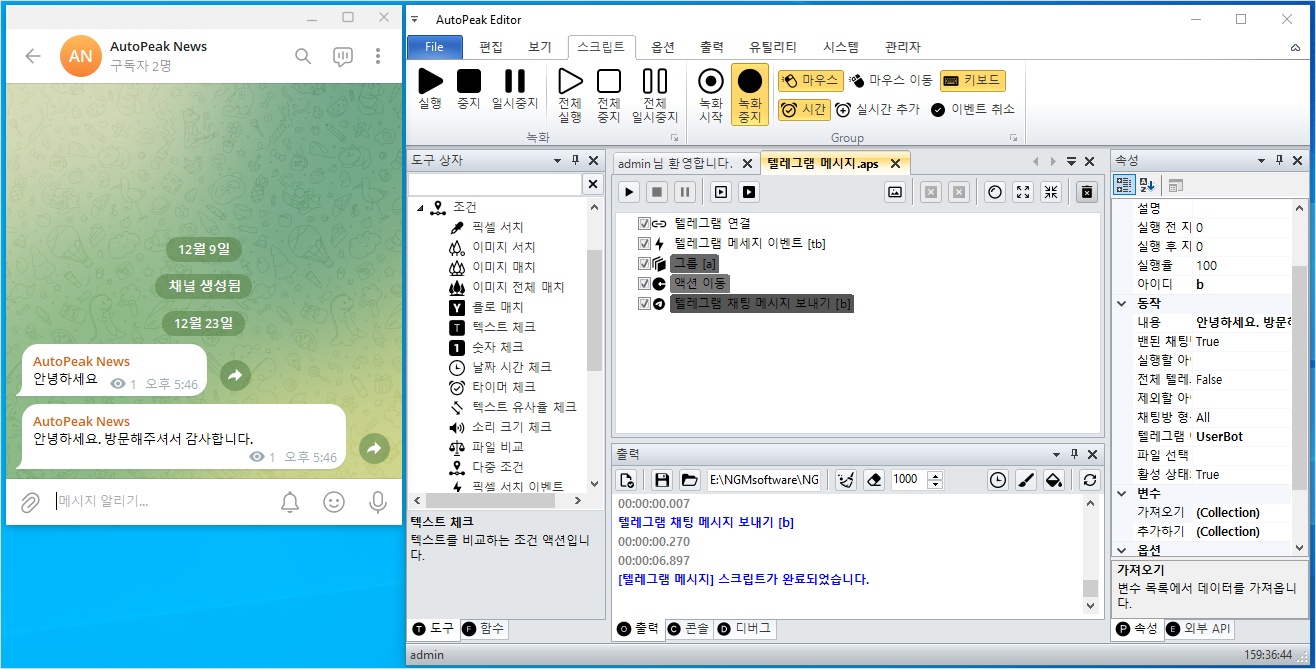
Task: Switch to 외부 API tab
Action: pos(1199,629)
